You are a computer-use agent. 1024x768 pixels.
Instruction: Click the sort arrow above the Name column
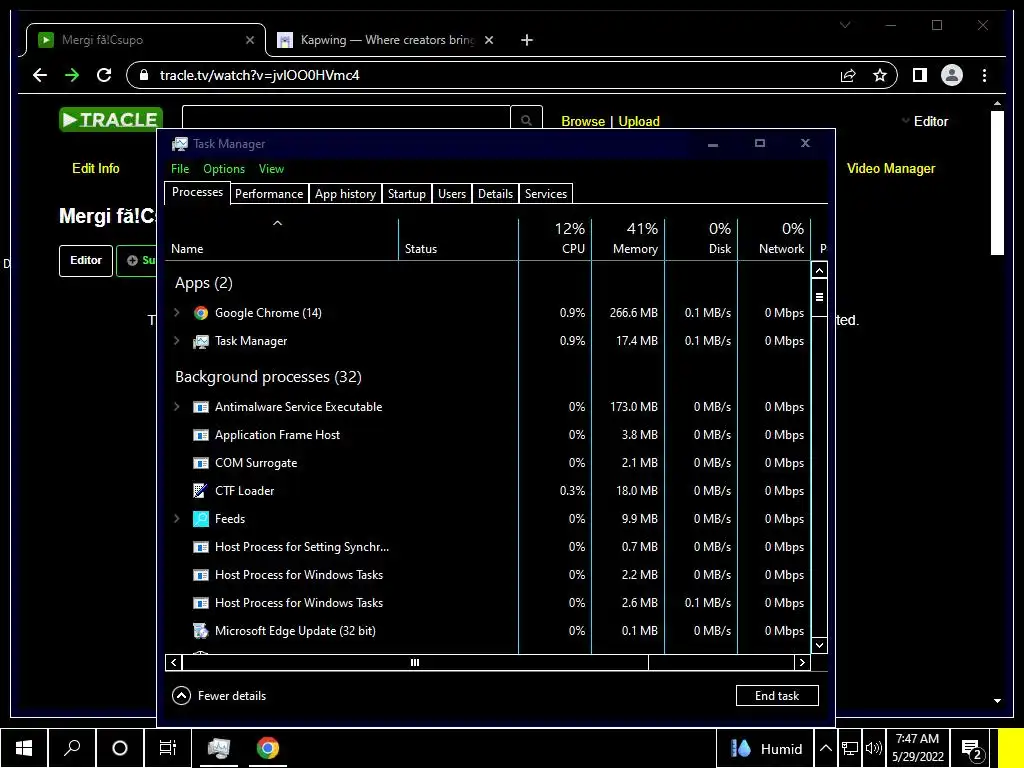click(x=278, y=223)
